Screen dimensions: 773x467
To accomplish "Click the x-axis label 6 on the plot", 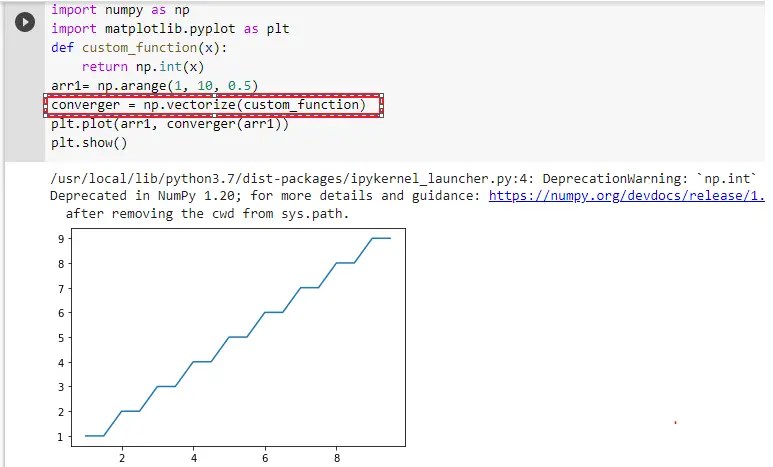I will coord(265,458).
